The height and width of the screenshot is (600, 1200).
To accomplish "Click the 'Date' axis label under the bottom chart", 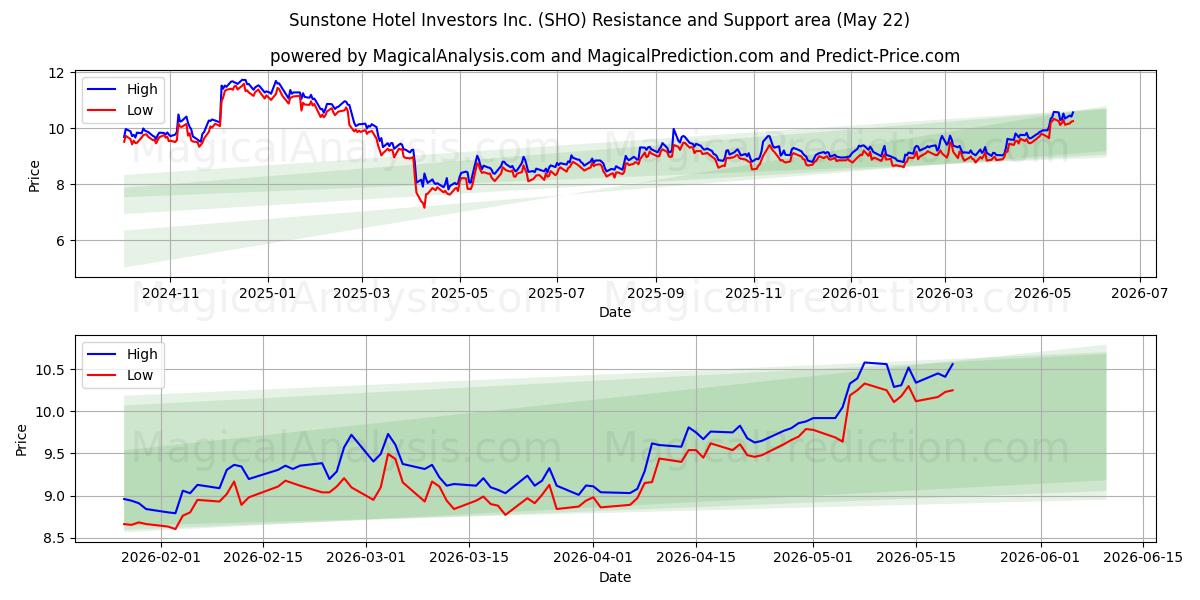I will (614, 577).
